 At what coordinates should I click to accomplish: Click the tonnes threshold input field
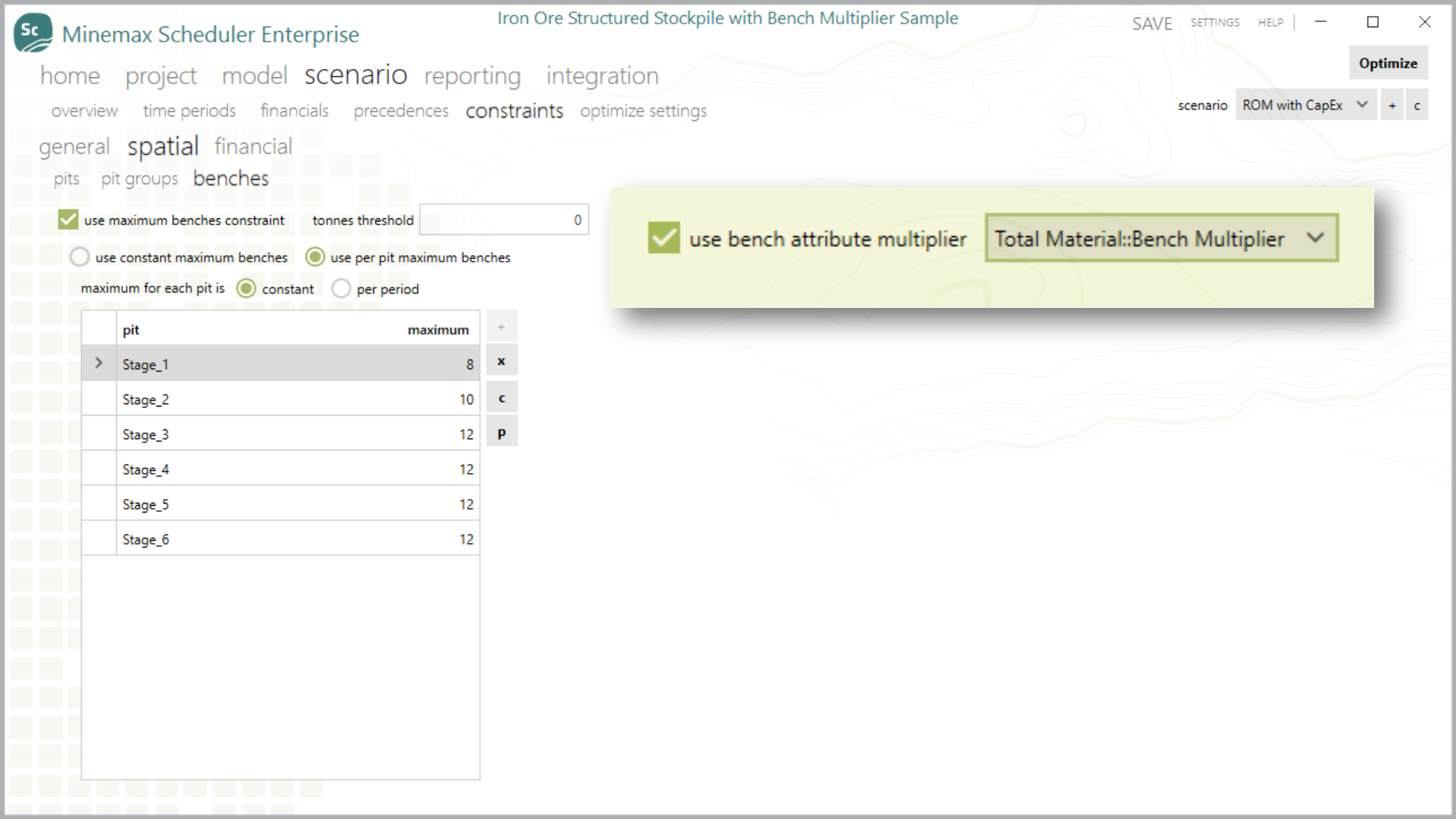504,219
